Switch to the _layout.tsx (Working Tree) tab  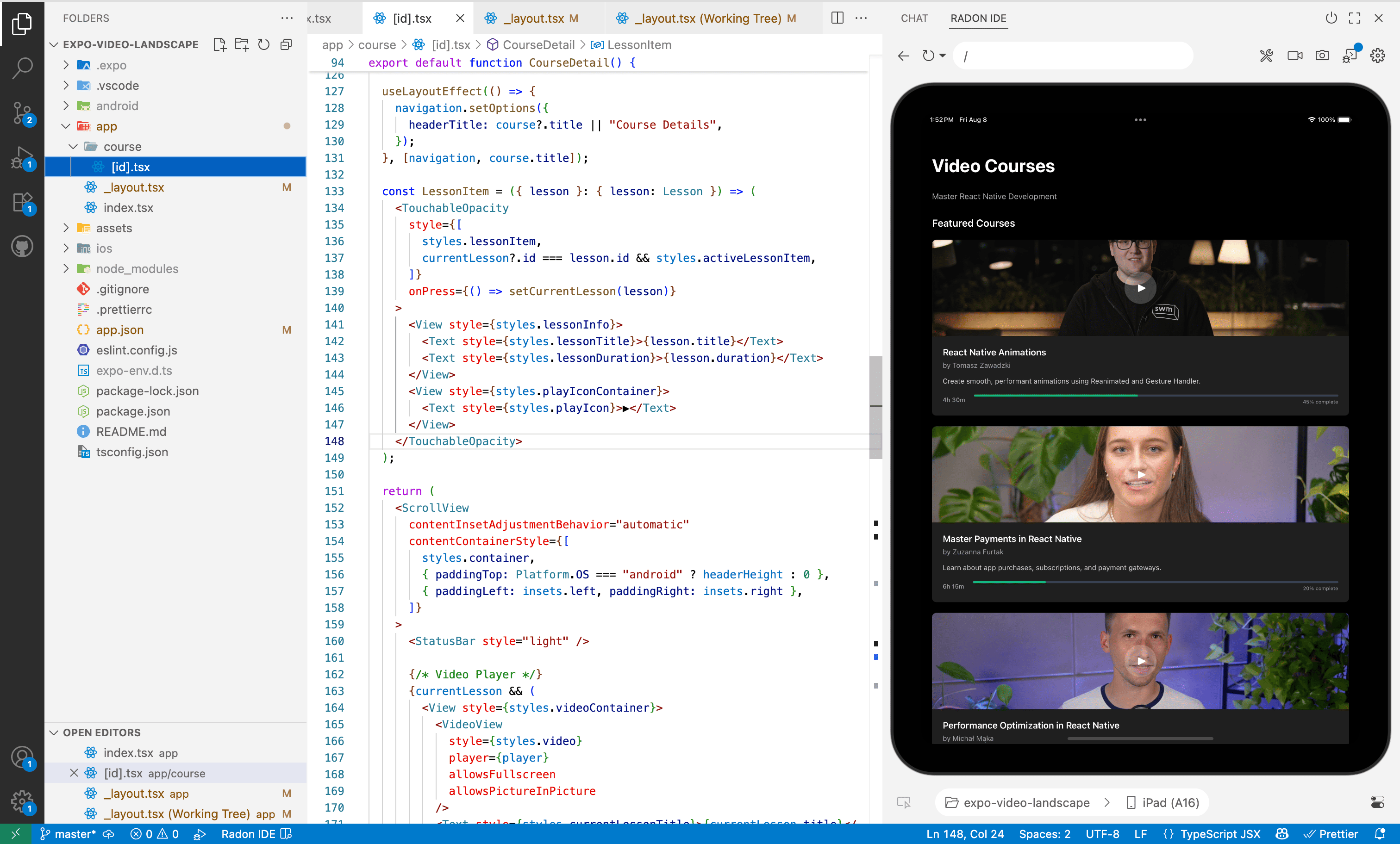click(707, 18)
